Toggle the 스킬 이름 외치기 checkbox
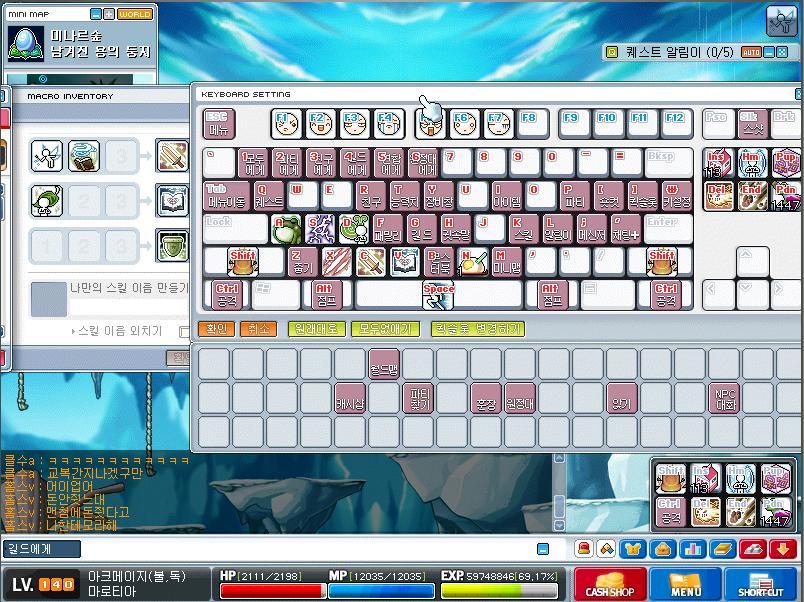The width and height of the screenshot is (804, 602). coord(184,332)
